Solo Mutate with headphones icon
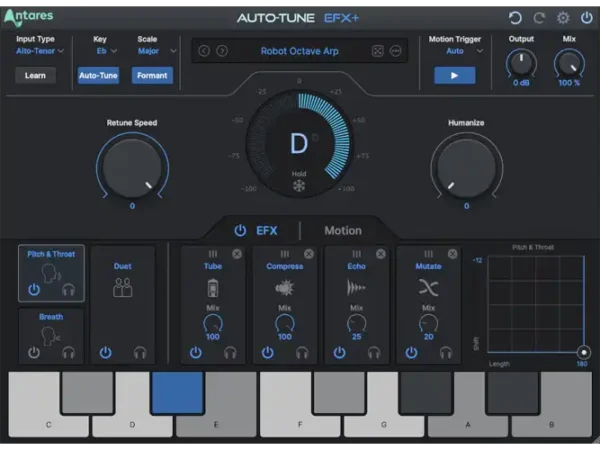 446,352
